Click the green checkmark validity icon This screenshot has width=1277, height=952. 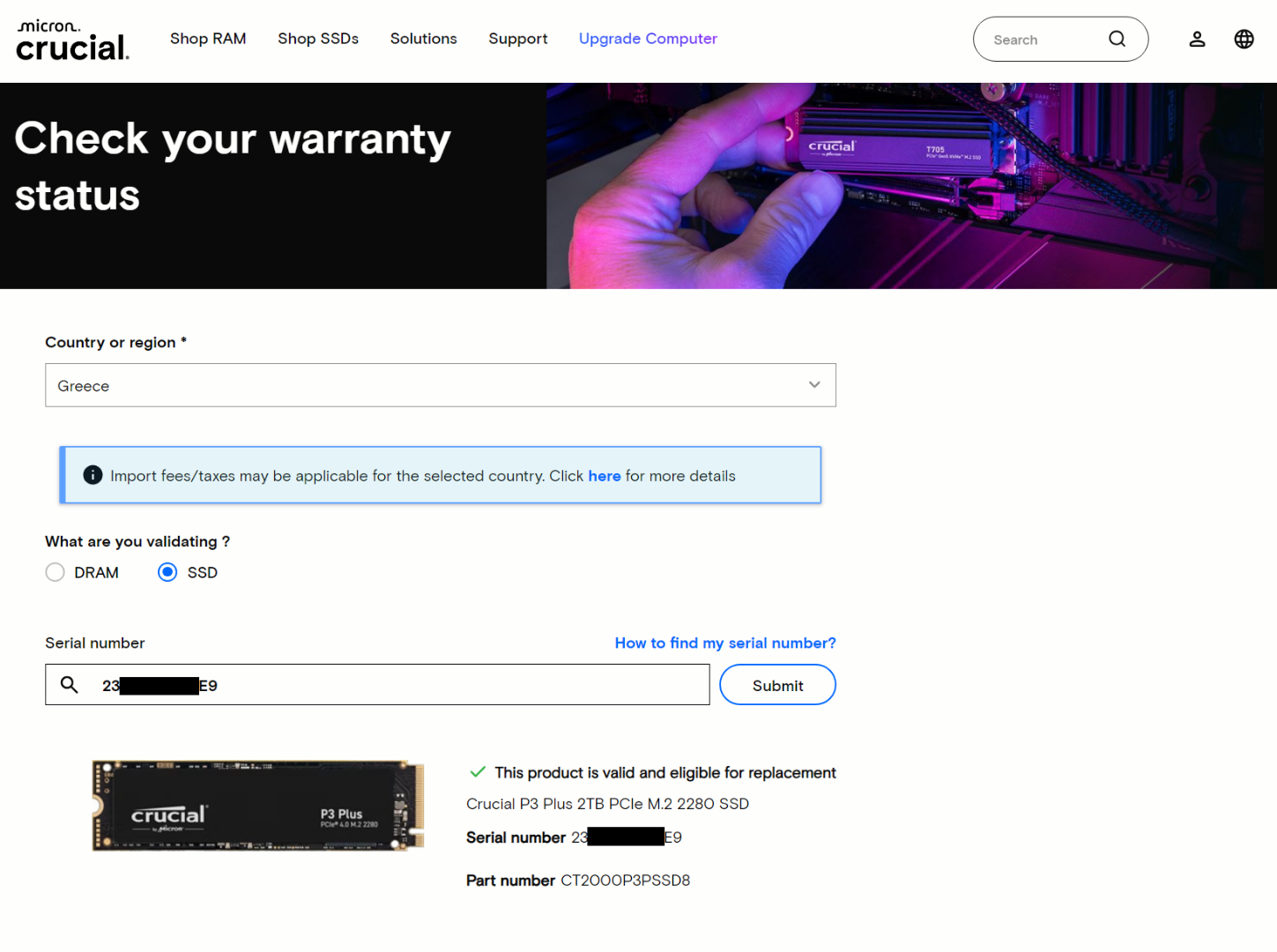point(478,772)
